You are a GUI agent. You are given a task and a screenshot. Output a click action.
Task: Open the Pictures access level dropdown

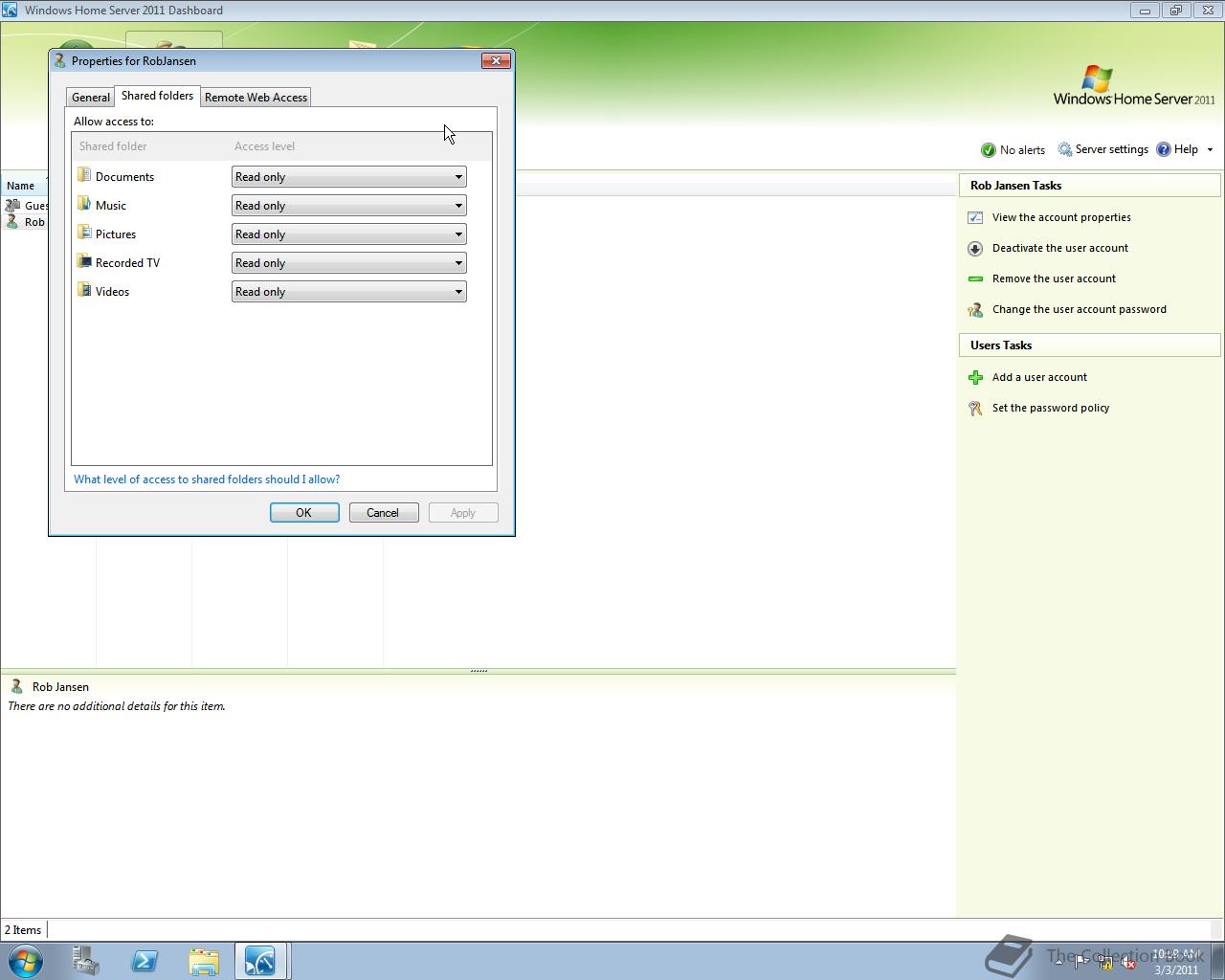point(348,234)
